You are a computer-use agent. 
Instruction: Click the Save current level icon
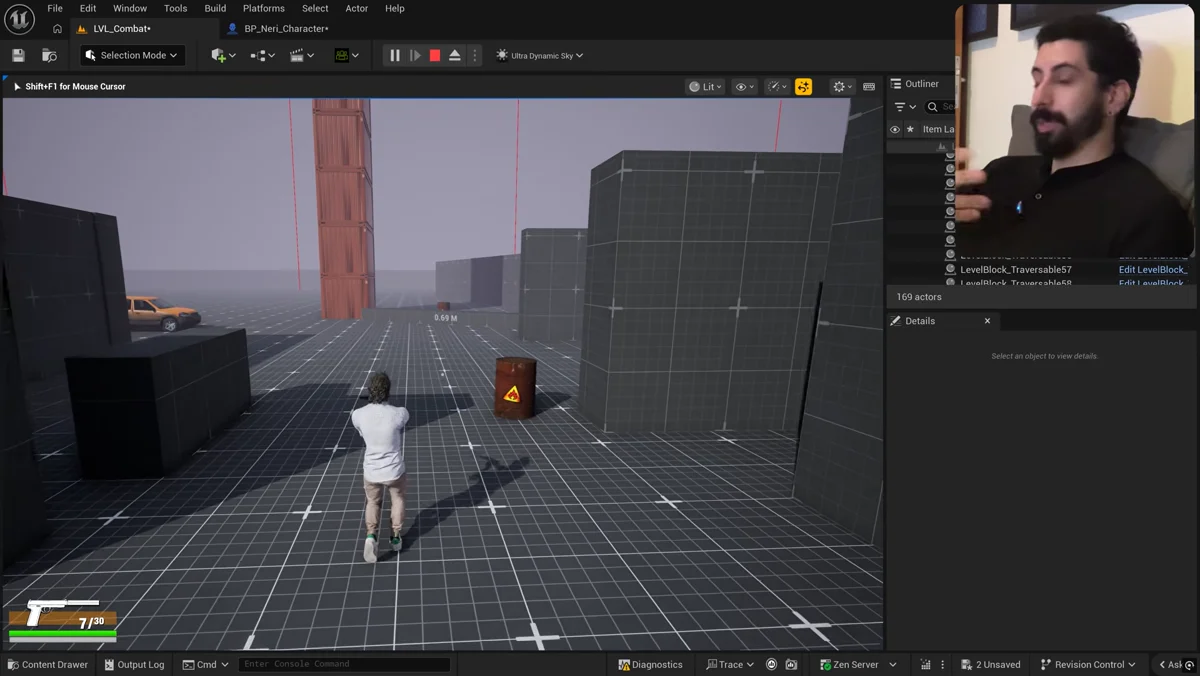(18, 56)
